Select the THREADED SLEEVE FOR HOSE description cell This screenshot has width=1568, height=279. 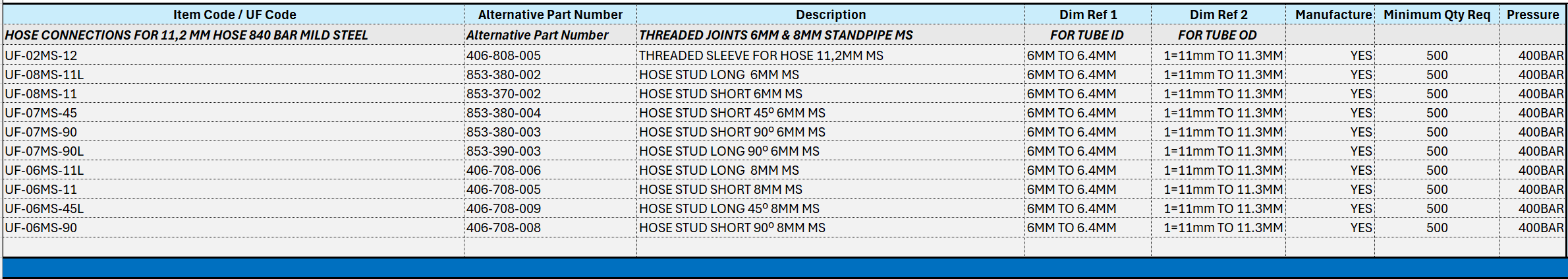pyautogui.click(x=761, y=55)
